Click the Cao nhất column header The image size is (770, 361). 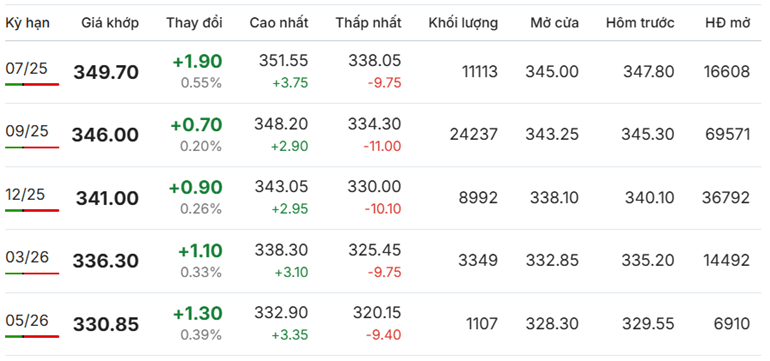279,23
